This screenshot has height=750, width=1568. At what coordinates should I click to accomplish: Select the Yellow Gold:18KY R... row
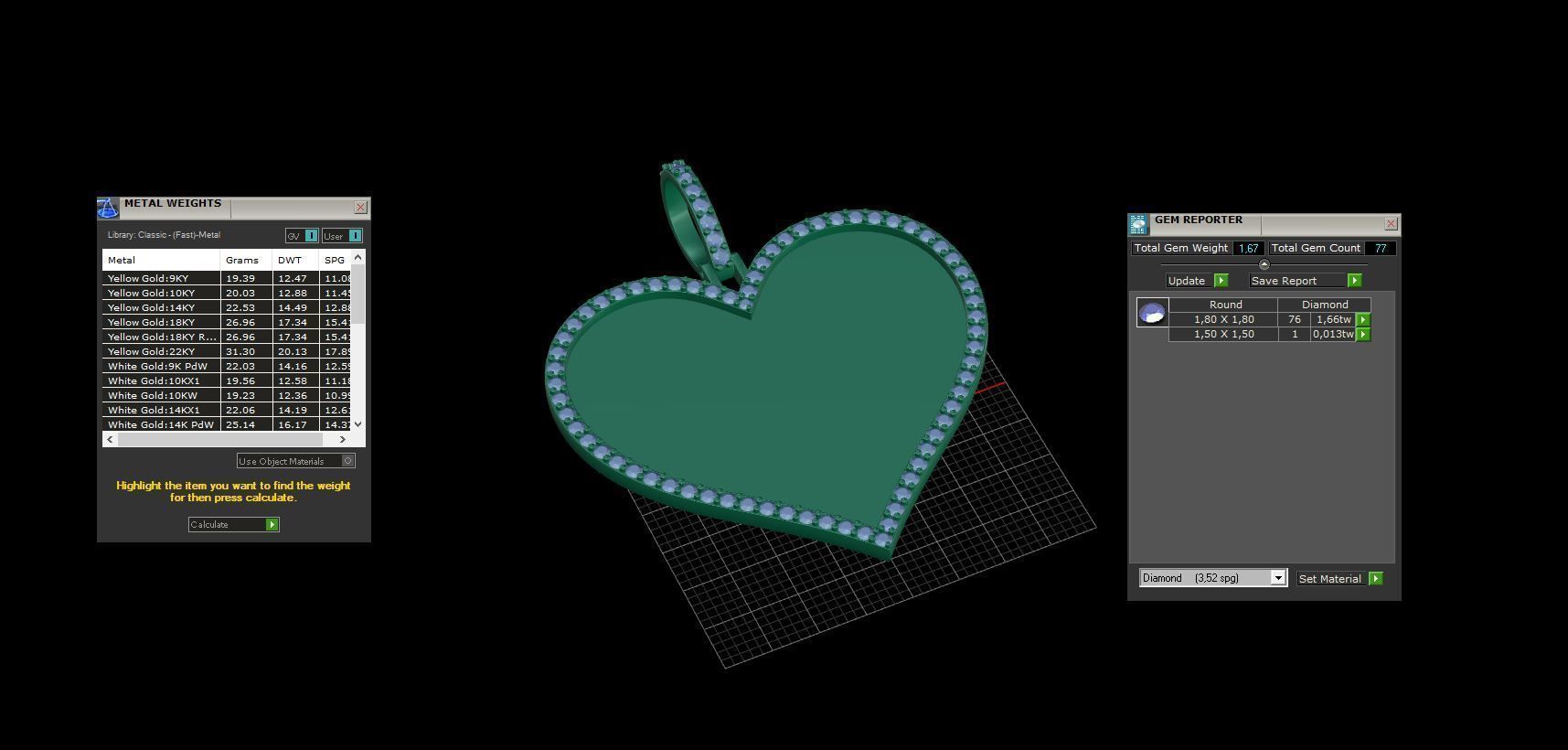(x=227, y=337)
